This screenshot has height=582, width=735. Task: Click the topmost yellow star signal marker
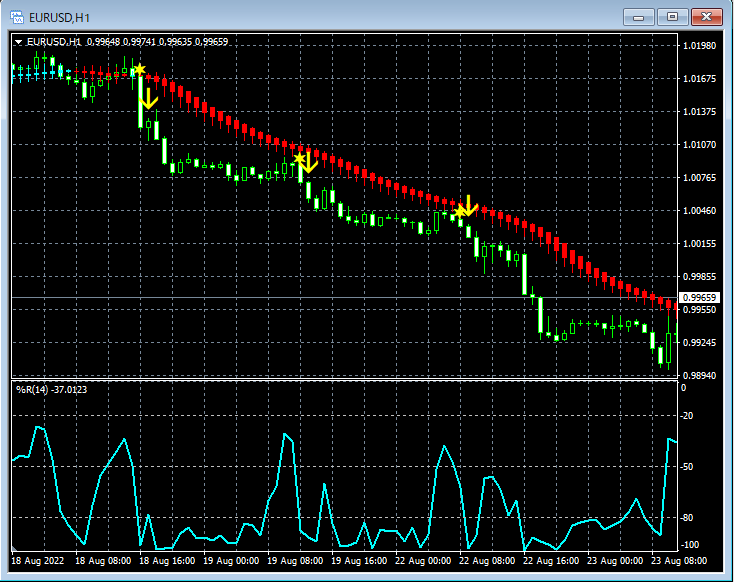point(139,70)
